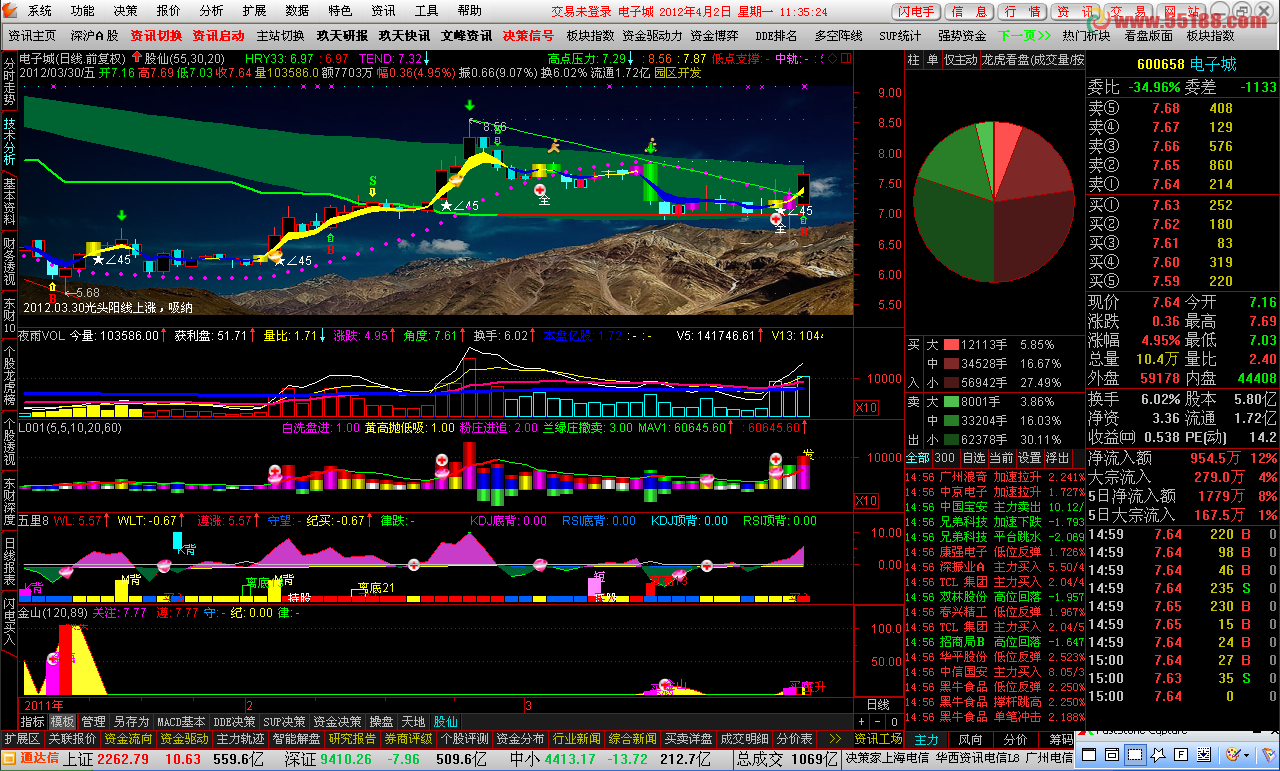This screenshot has width=1280, height=771.
Task: Click the 买① 7.63 order row
Action: [1182, 205]
